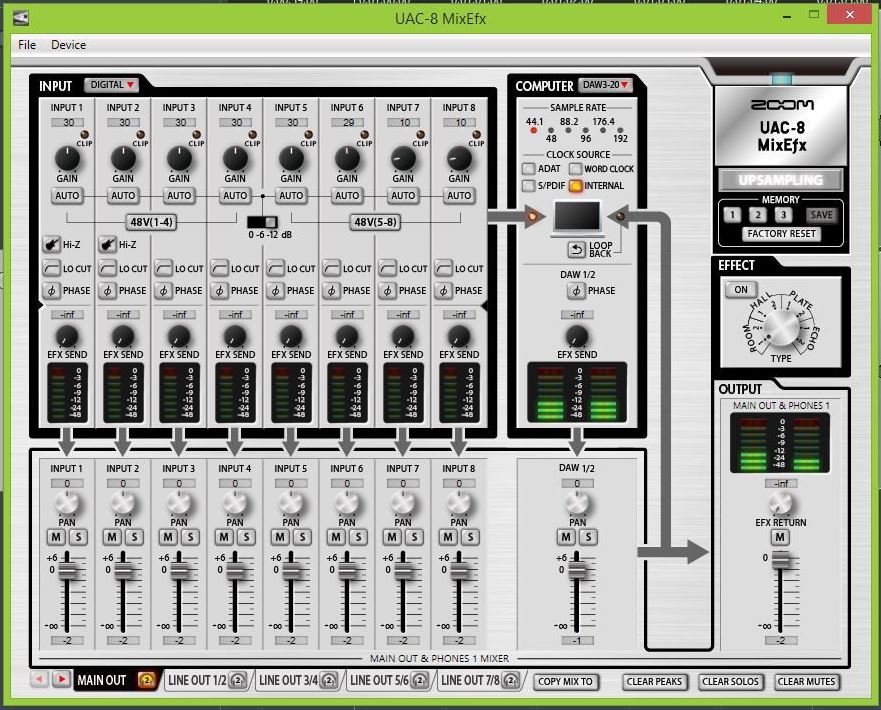
Task: Mute the DAW 1/2 mixer channel
Action: tap(566, 537)
